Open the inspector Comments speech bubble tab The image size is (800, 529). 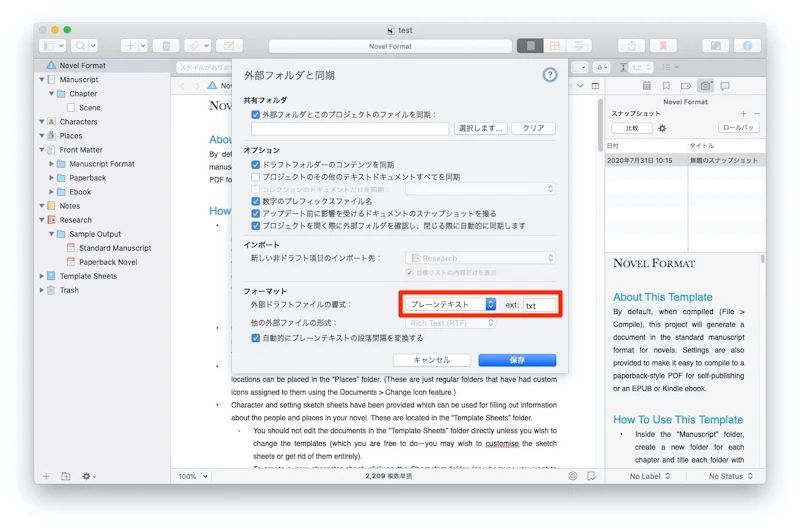724,86
